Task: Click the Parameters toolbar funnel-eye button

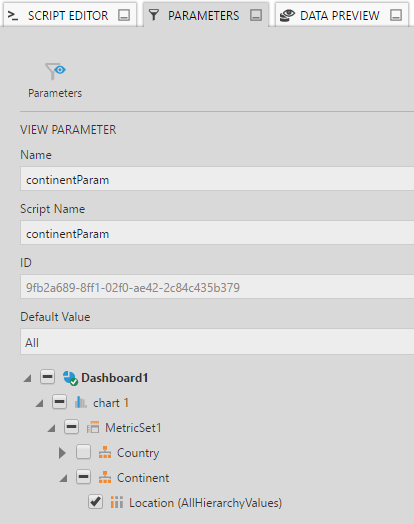Action: [x=55, y=80]
